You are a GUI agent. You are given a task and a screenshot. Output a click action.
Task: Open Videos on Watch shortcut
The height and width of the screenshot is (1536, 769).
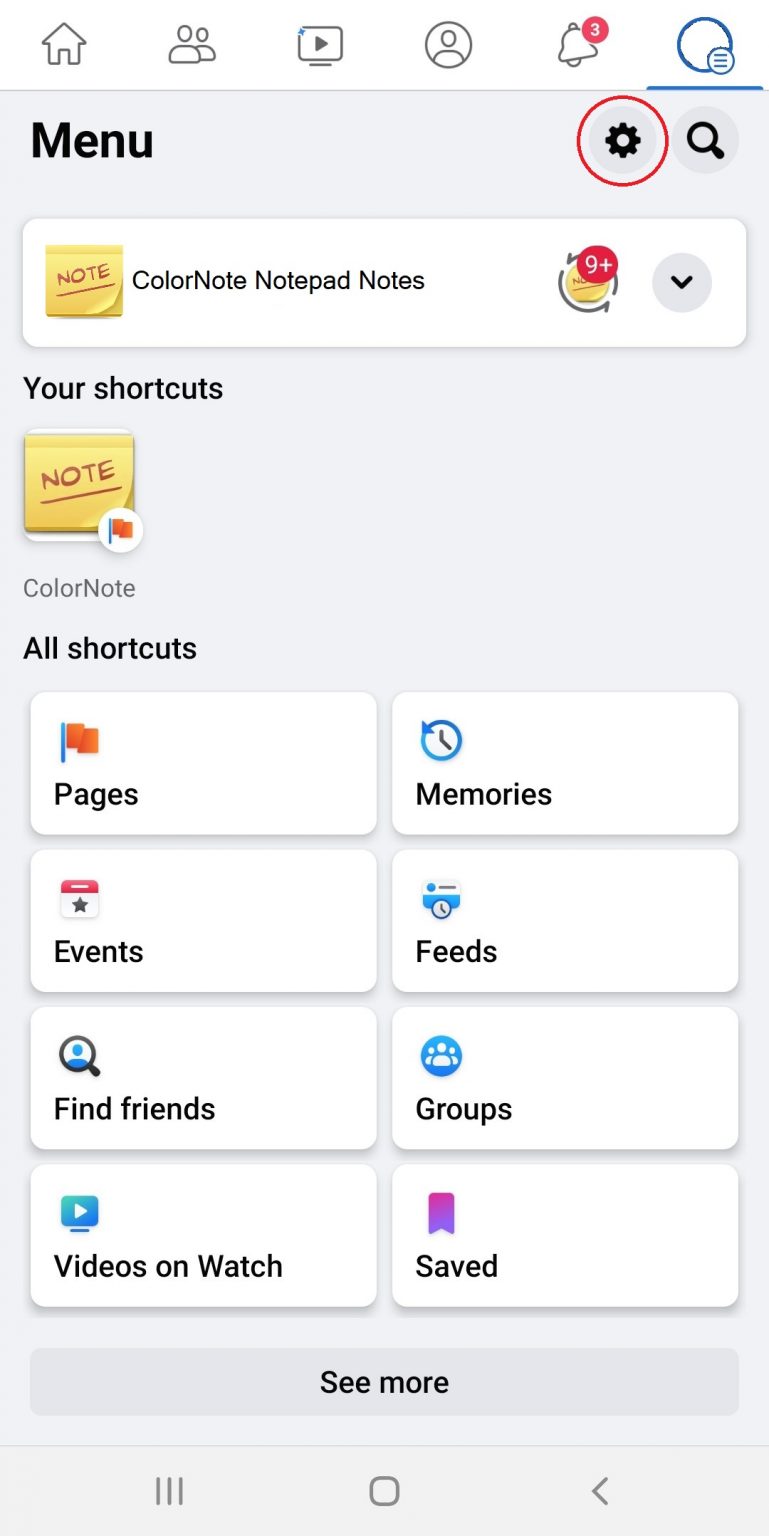pyautogui.click(x=204, y=1235)
